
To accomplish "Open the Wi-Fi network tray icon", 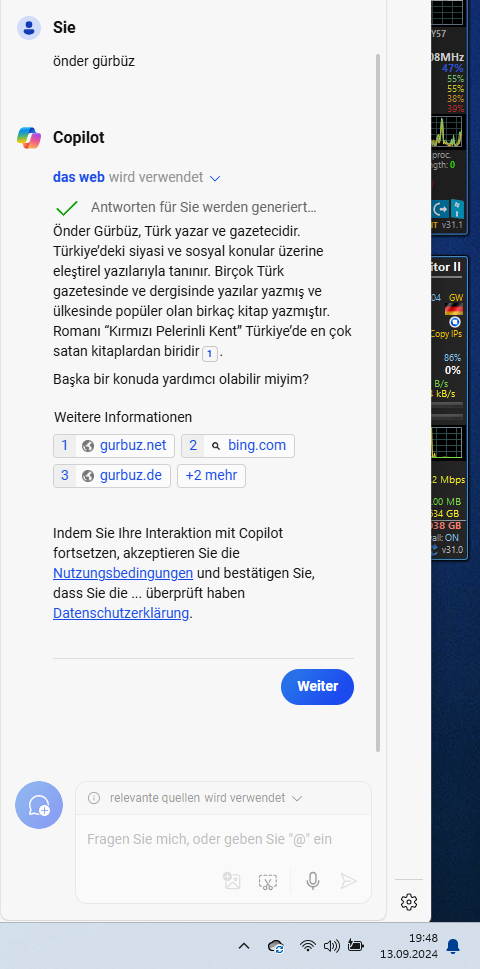I will click(307, 946).
